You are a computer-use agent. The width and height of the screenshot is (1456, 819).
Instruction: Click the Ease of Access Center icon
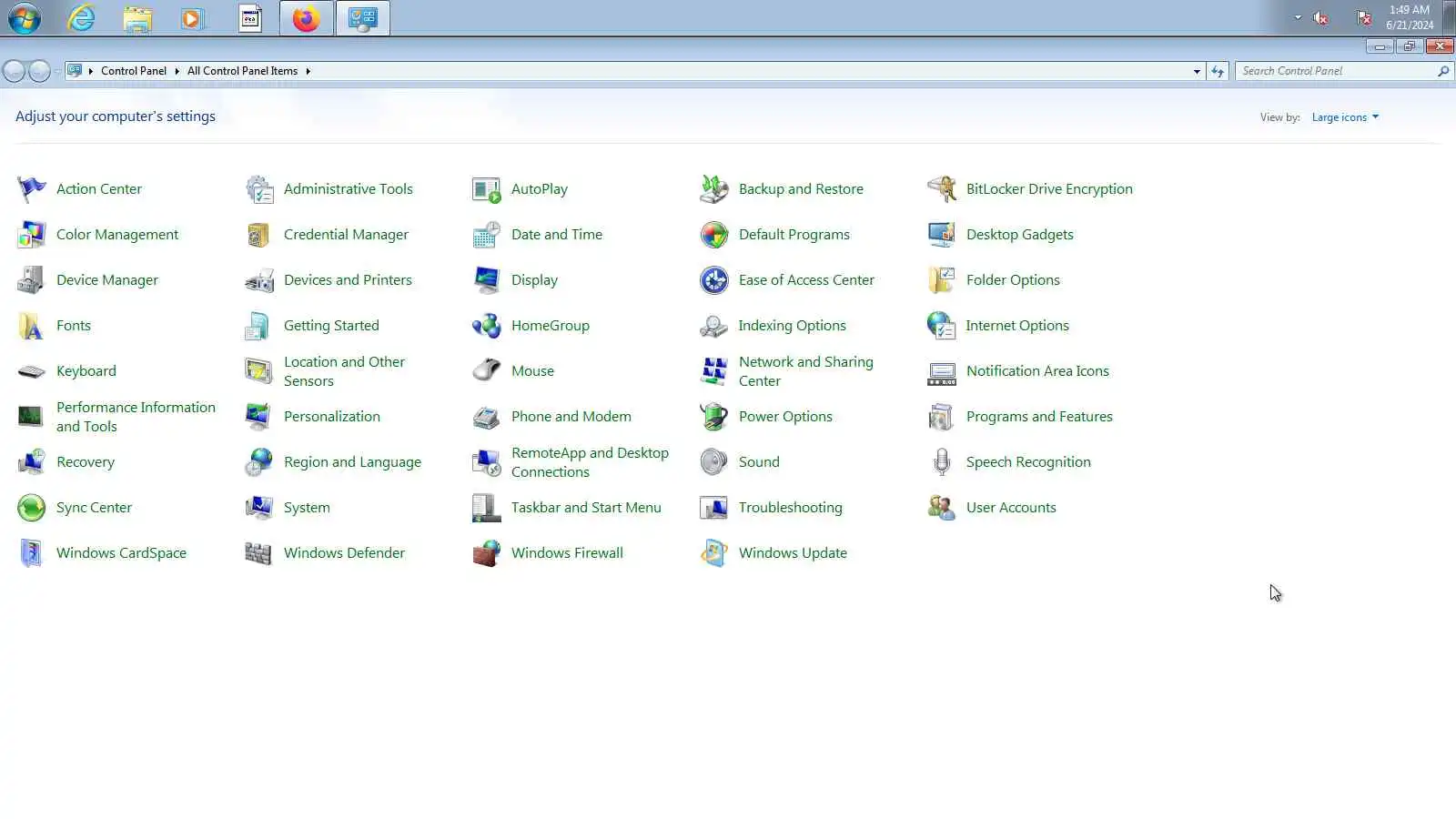714,280
